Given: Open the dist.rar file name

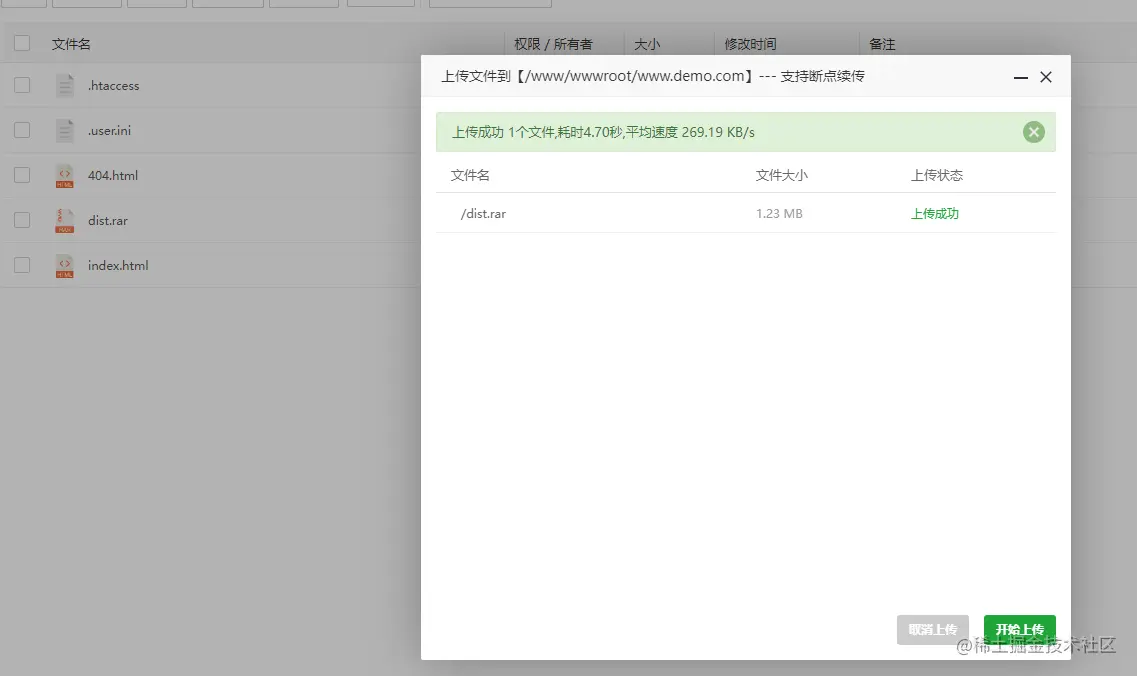Looking at the screenshot, I should 107,220.
